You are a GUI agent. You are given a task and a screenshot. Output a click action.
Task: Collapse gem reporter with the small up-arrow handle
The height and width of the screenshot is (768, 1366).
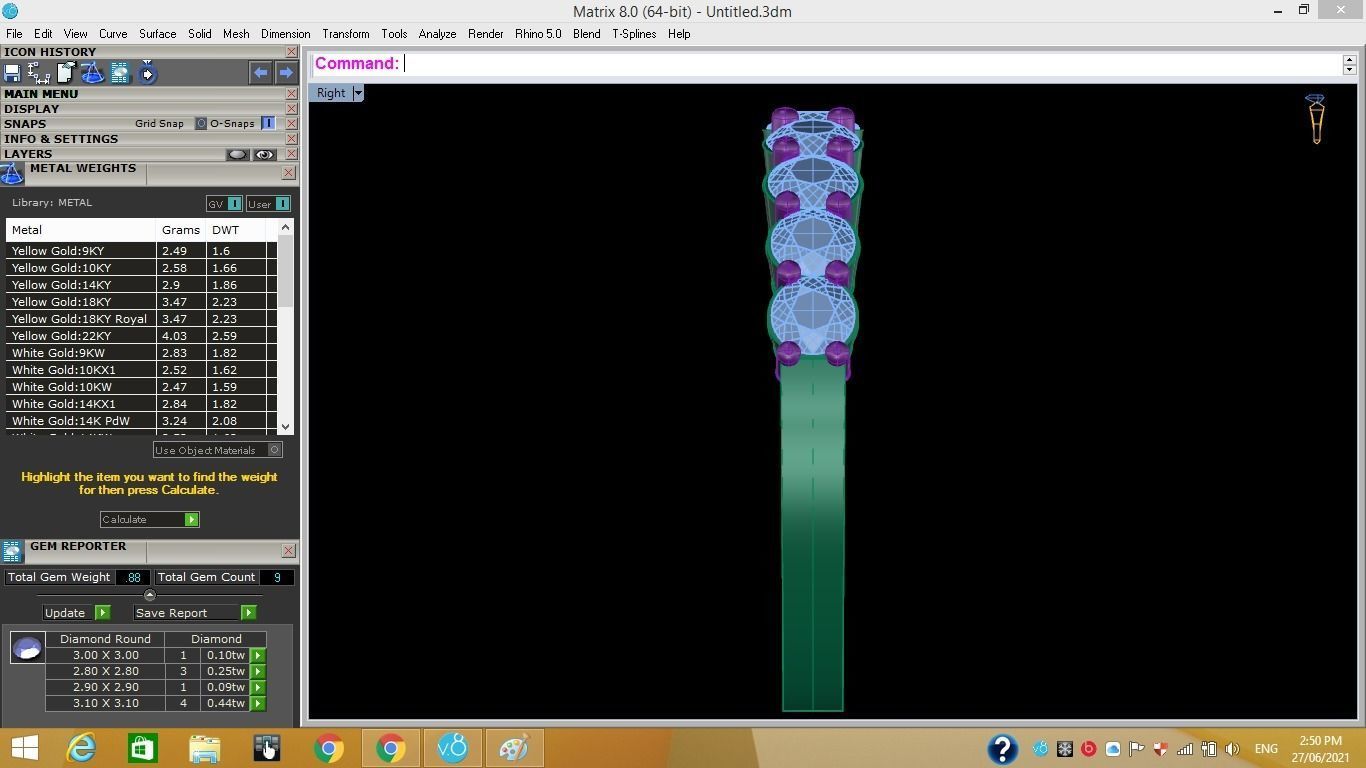[149, 596]
